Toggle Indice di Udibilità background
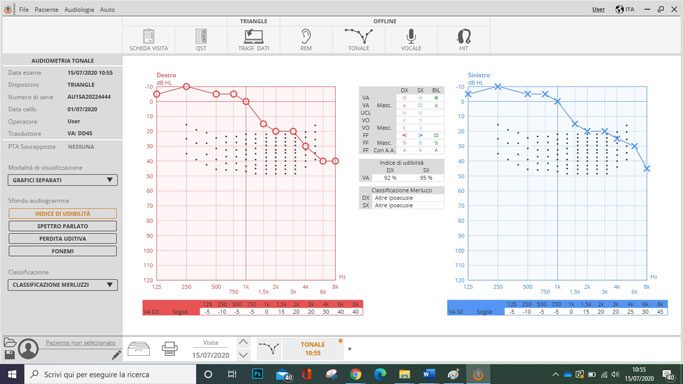 pos(63,214)
